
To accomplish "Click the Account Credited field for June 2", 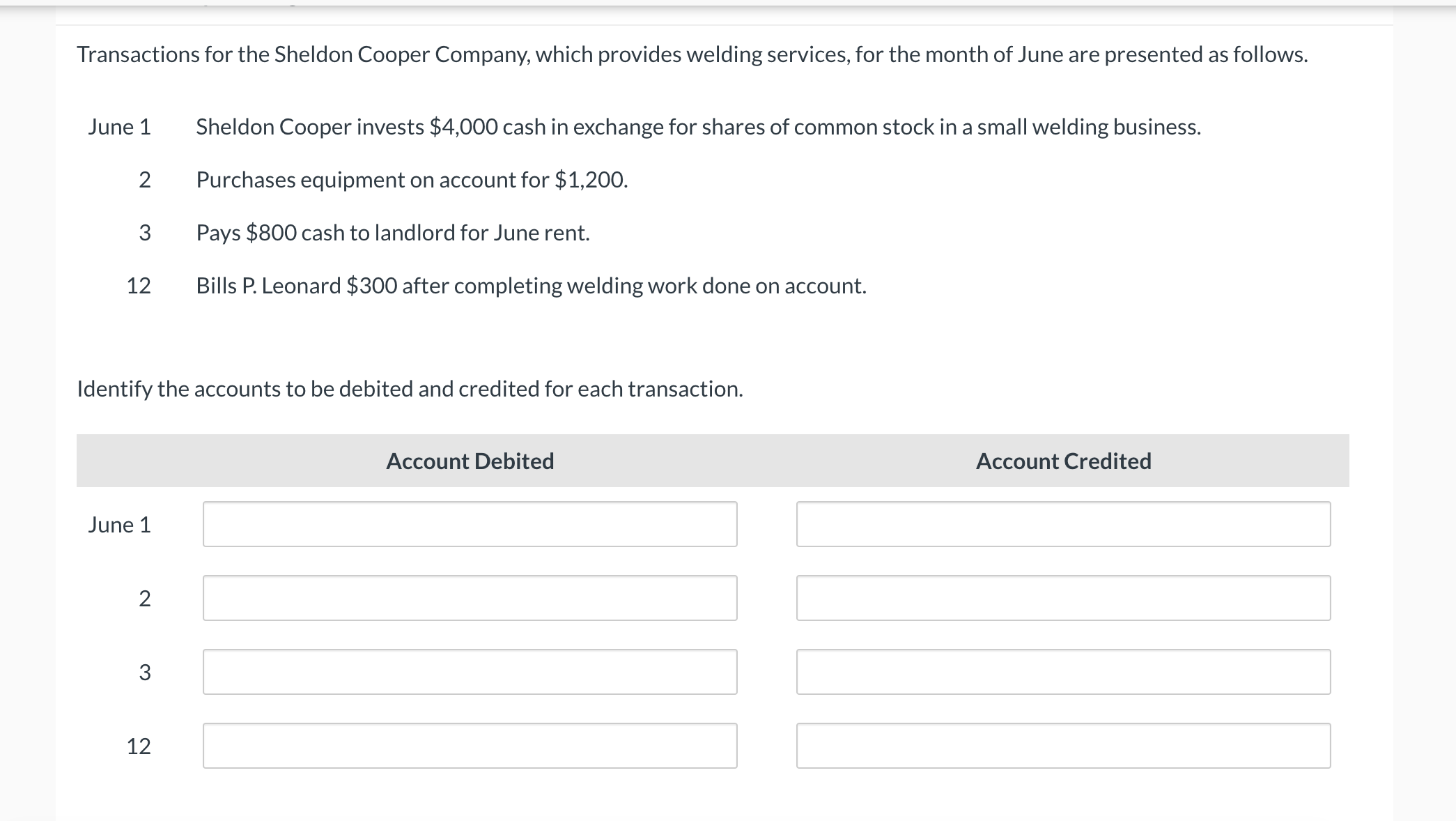I will (1064, 598).
